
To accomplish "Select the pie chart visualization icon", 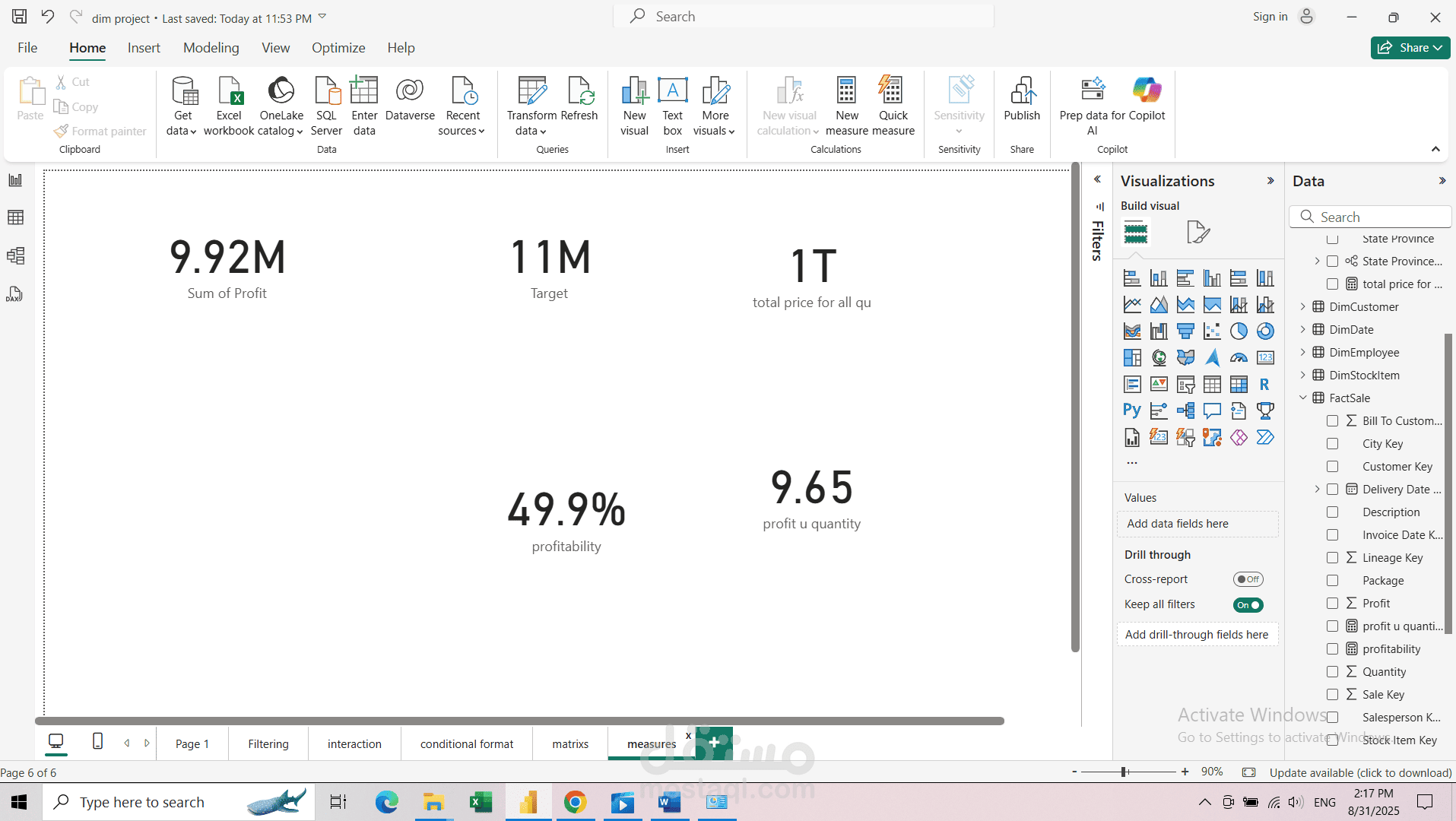I will click(x=1239, y=331).
